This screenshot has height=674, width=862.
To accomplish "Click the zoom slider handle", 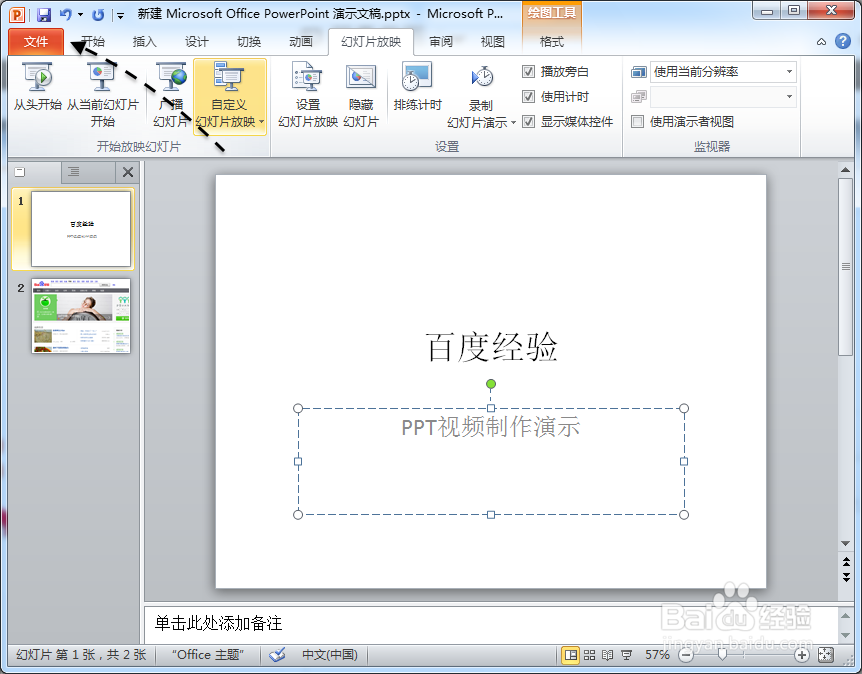I will pos(722,654).
